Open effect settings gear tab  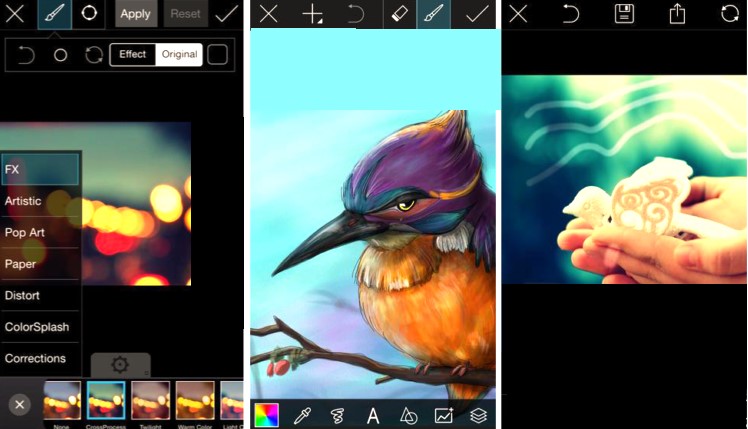point(120,365)
